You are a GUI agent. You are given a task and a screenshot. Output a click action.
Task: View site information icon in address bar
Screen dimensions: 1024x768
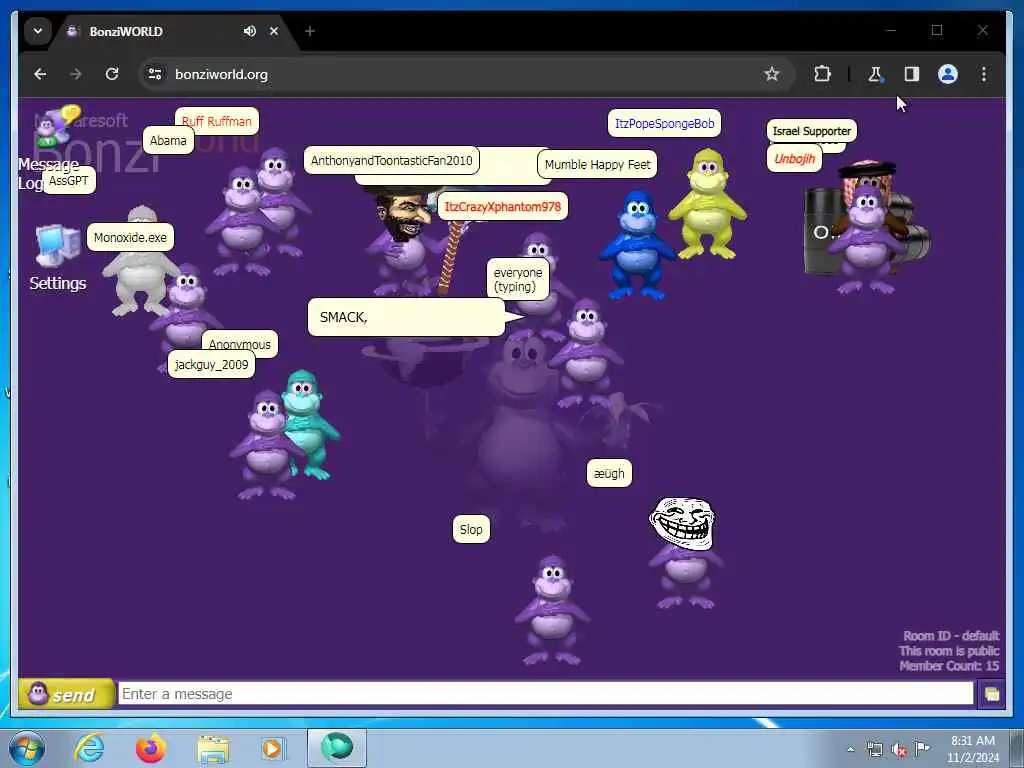pyautogui.click(x=155, y=74)
